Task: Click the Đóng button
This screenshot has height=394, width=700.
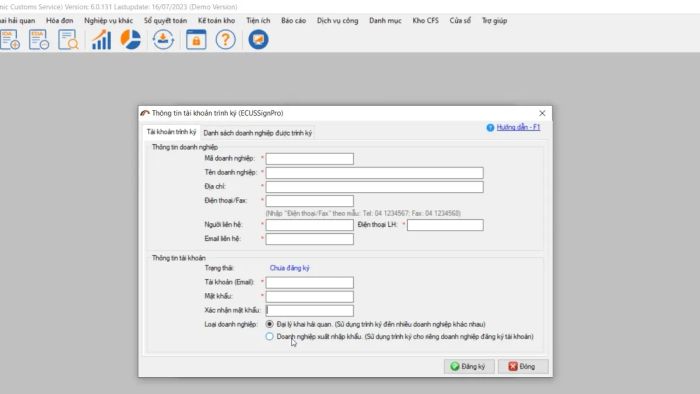Action: 523,366
